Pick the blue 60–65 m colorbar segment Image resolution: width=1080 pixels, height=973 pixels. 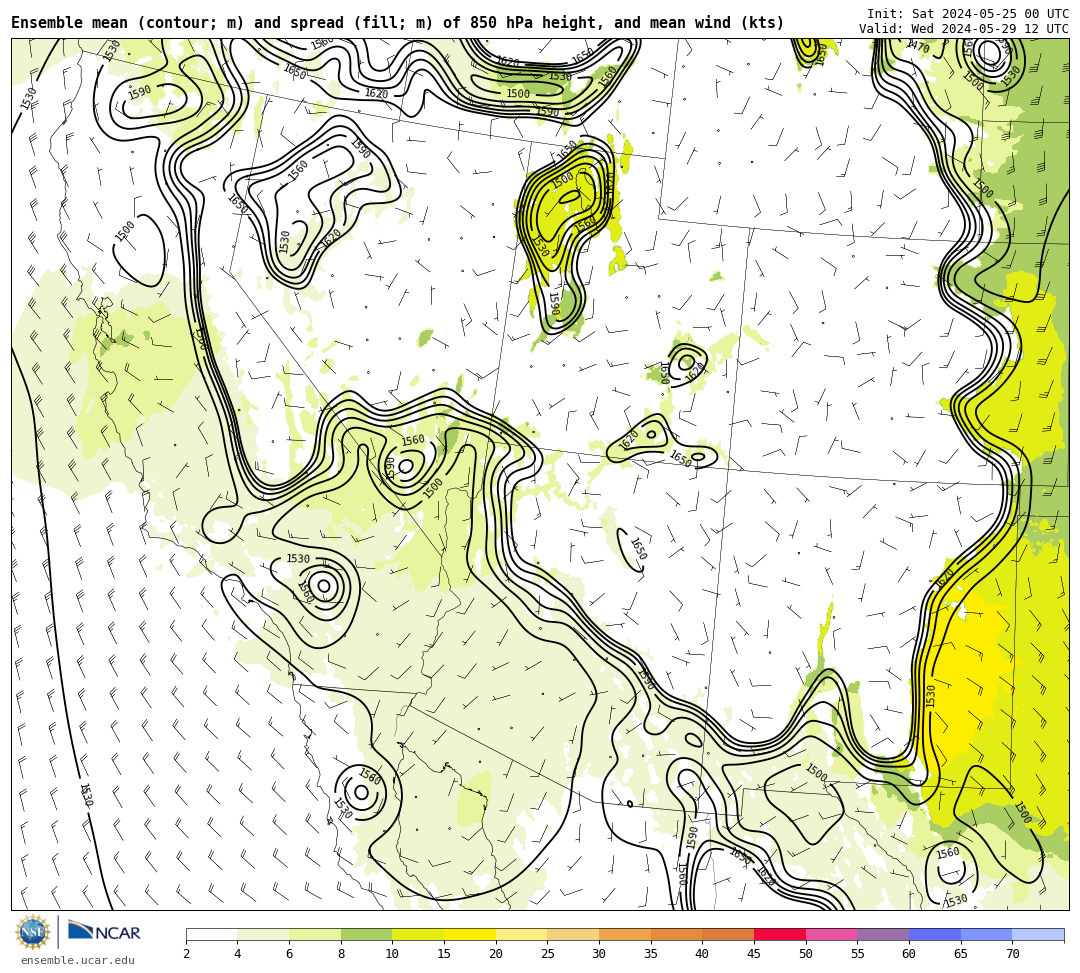(x=935, y=934)
